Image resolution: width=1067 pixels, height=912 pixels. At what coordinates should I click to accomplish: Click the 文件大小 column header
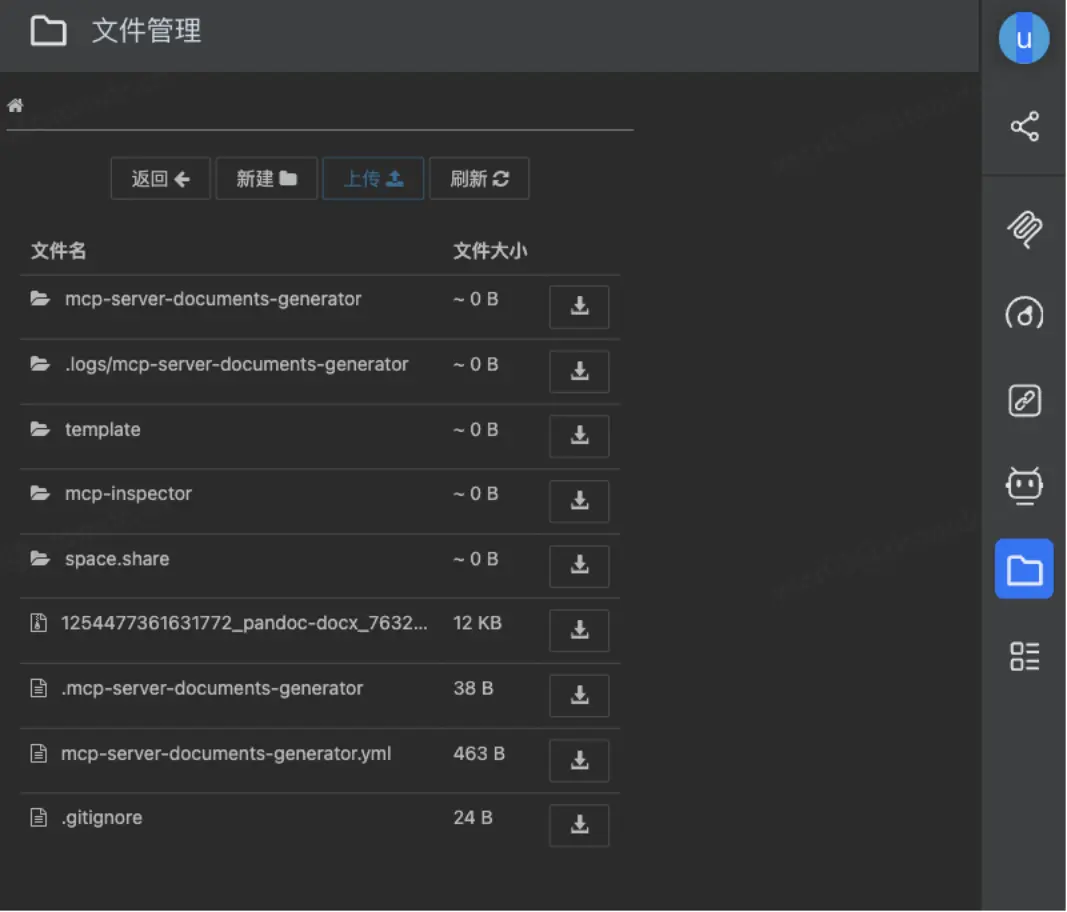coord(490,250)
